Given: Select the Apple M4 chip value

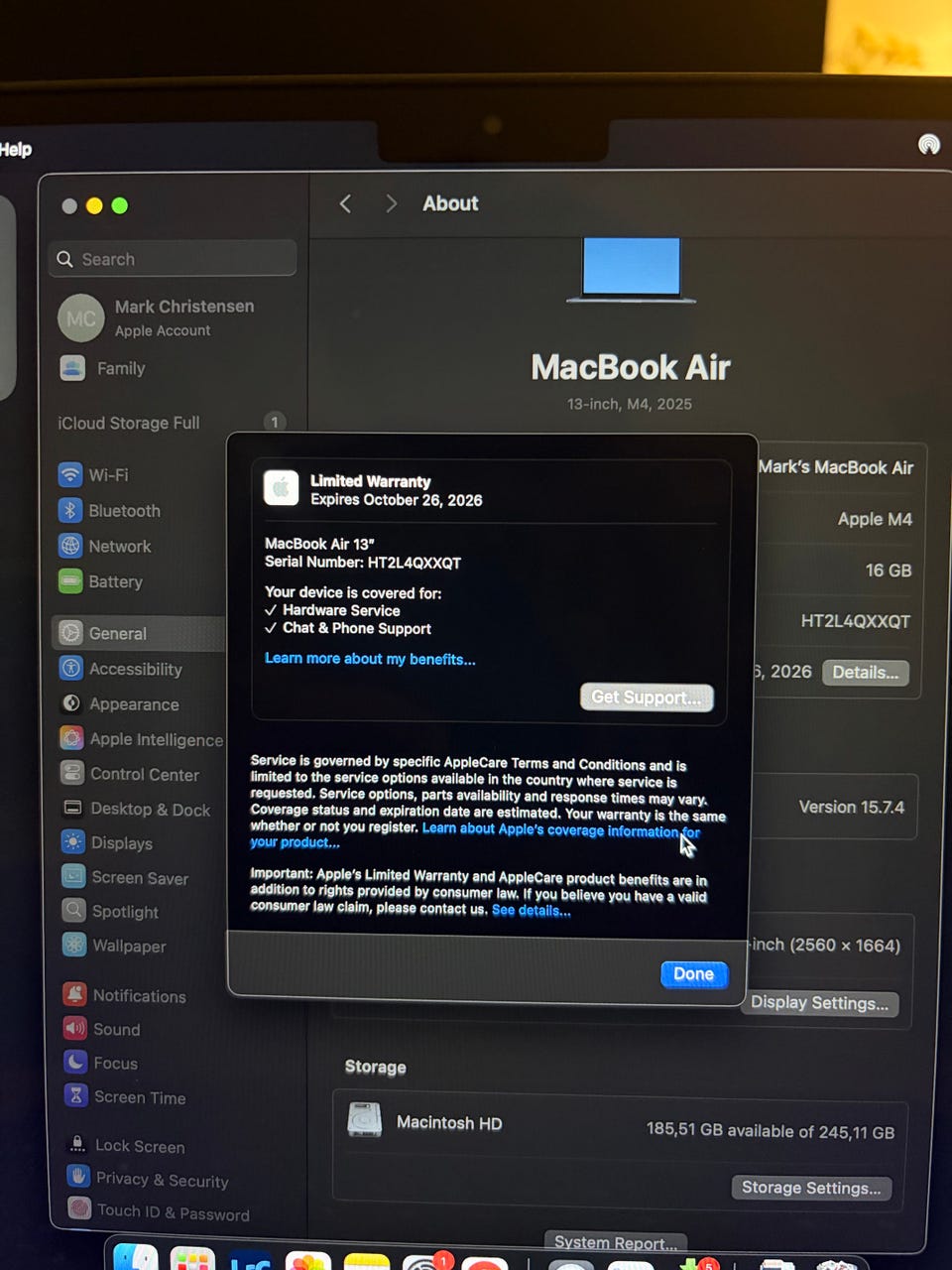Looking at the screenshot, I should coord(875,519).
